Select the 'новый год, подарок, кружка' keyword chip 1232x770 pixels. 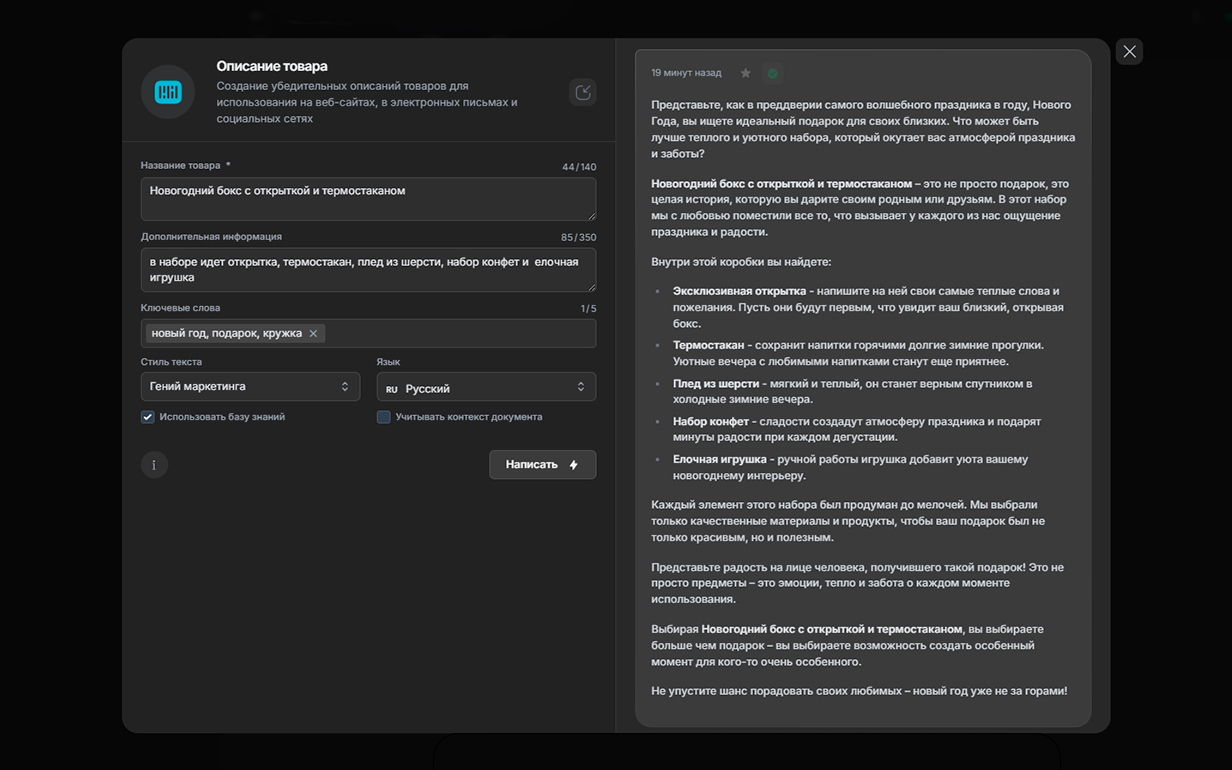click(x=226, y=334)
